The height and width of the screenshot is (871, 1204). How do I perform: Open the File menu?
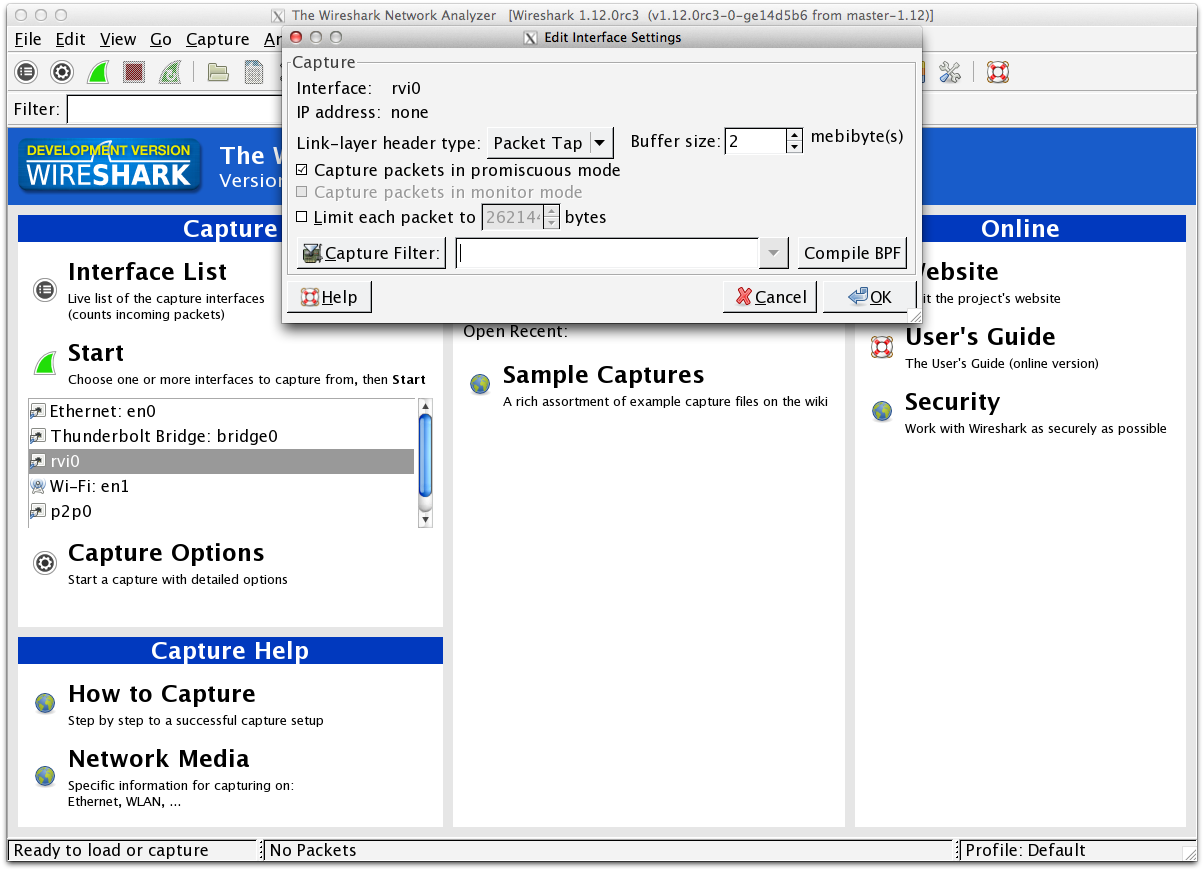point(28,39)
